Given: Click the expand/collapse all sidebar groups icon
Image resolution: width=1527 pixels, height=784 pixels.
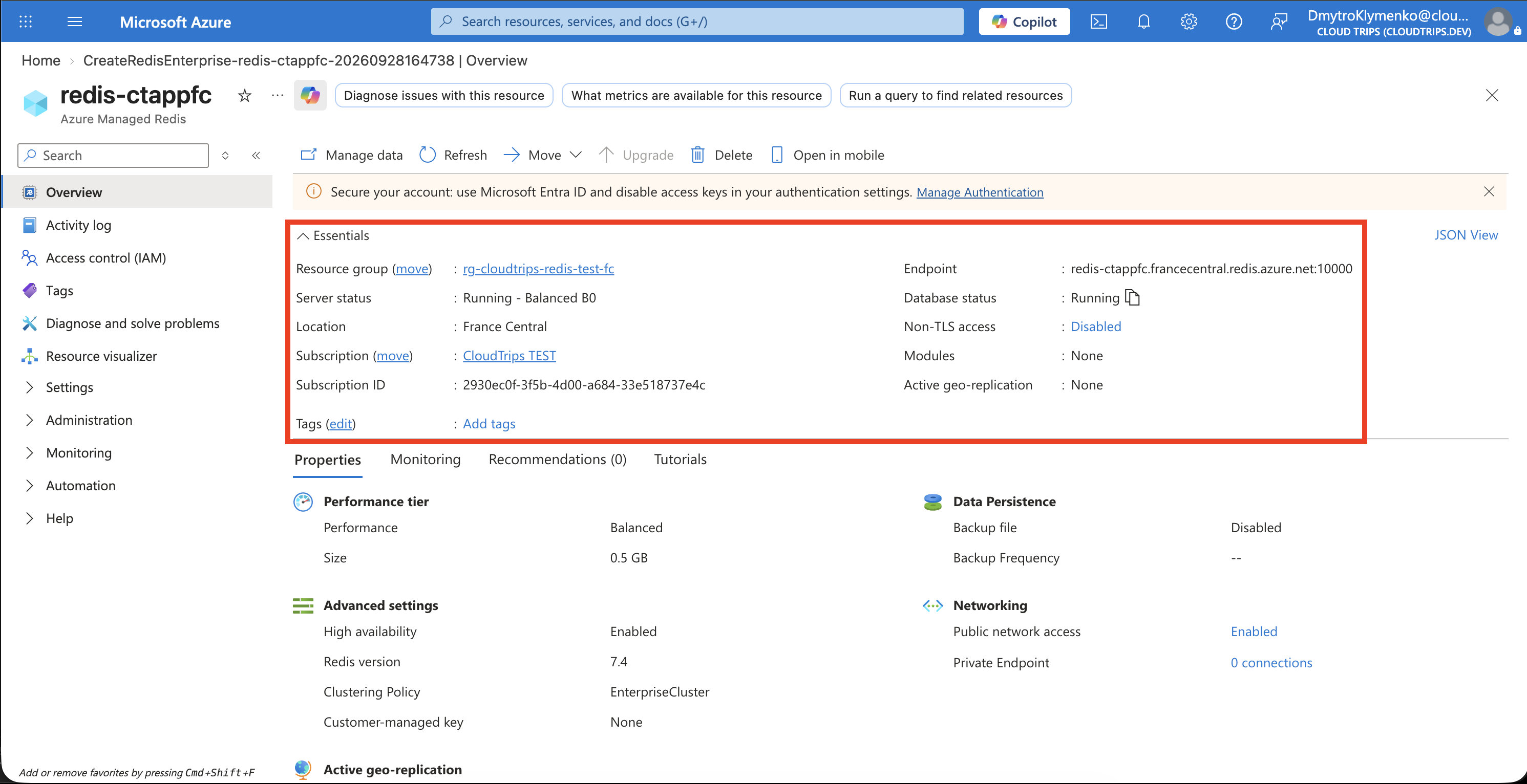Looking at the screenshot, I should click(225, 155).
